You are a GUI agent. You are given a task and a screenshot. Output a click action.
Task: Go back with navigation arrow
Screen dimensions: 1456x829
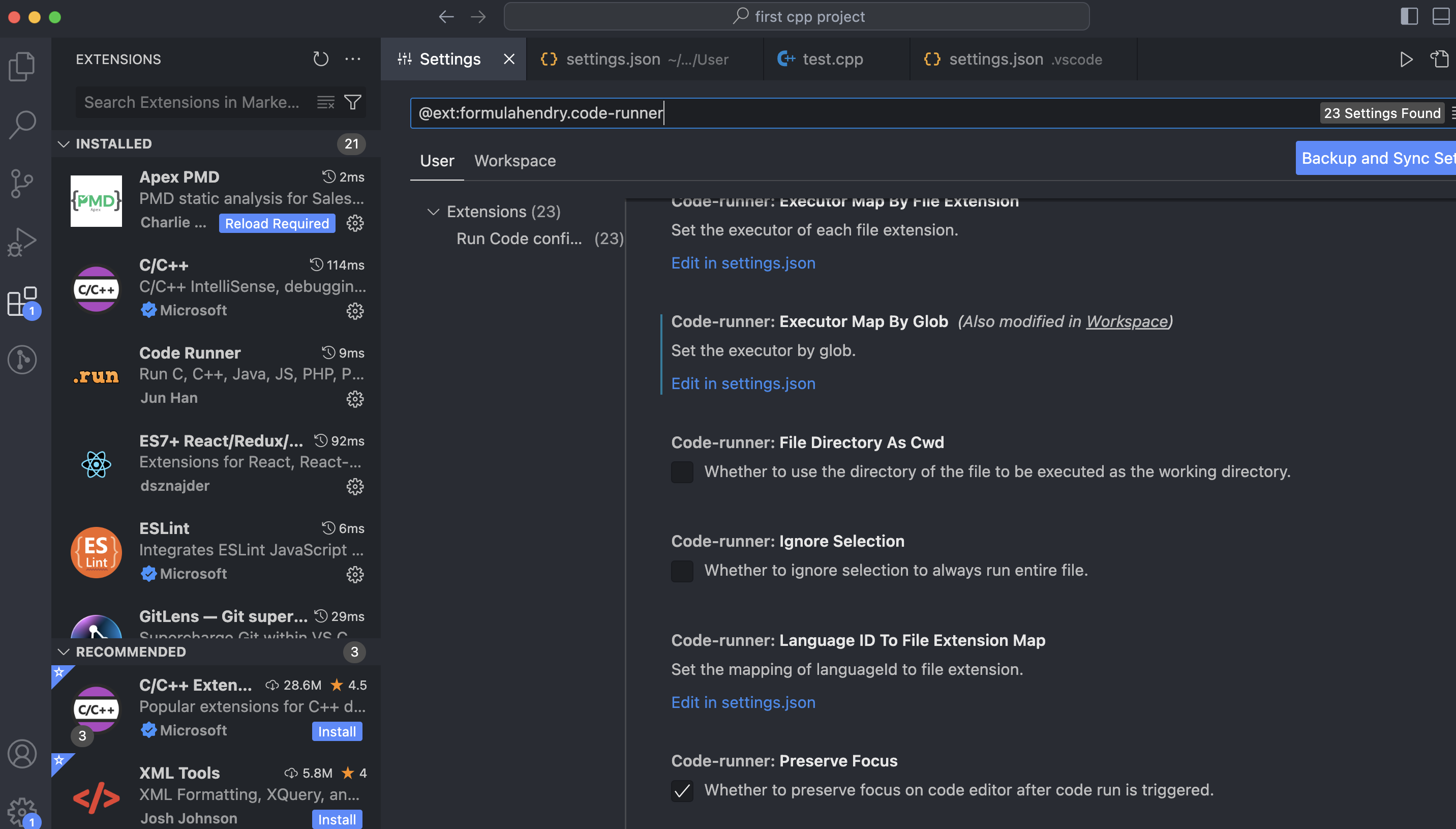(x=446, y=16)
